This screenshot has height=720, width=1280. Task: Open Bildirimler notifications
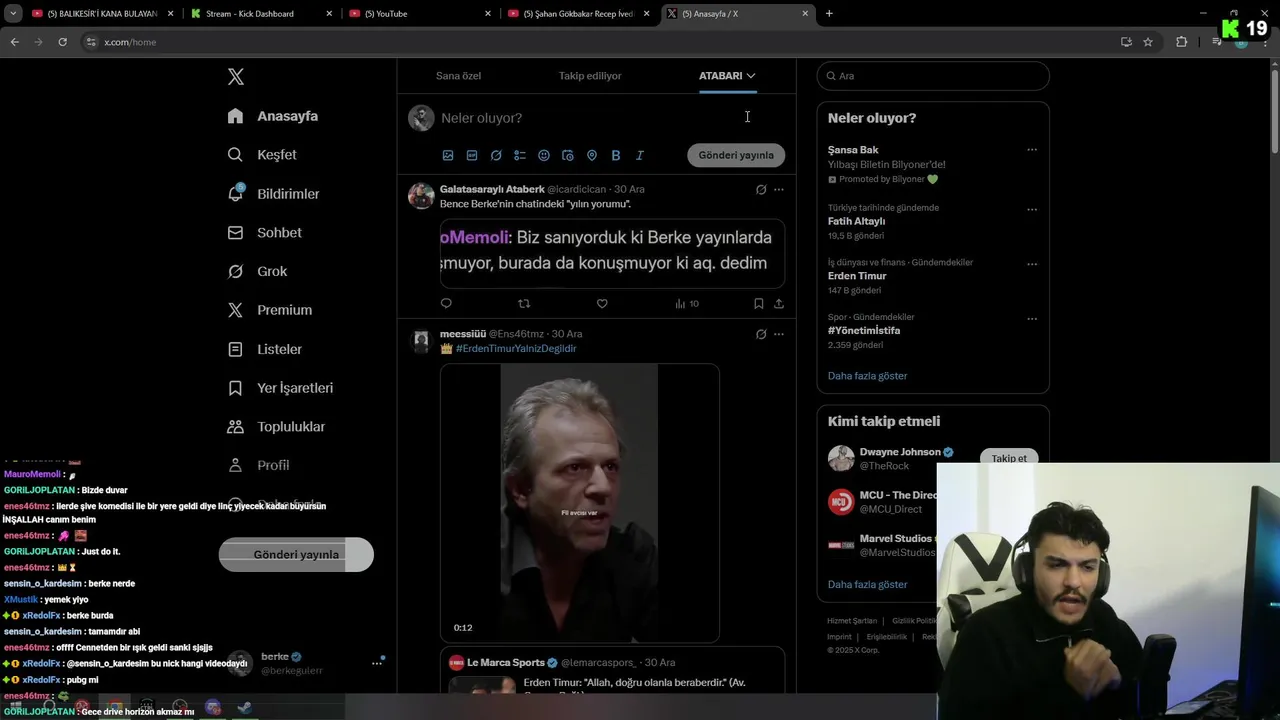coord(273,193)
